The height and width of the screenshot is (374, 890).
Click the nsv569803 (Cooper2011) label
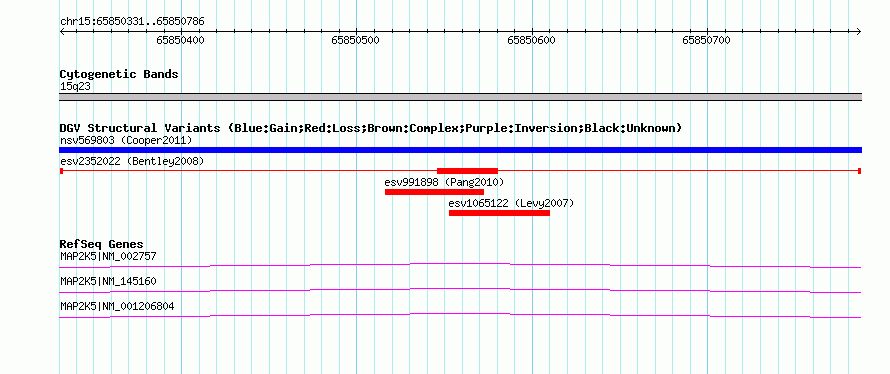[126, 140]
